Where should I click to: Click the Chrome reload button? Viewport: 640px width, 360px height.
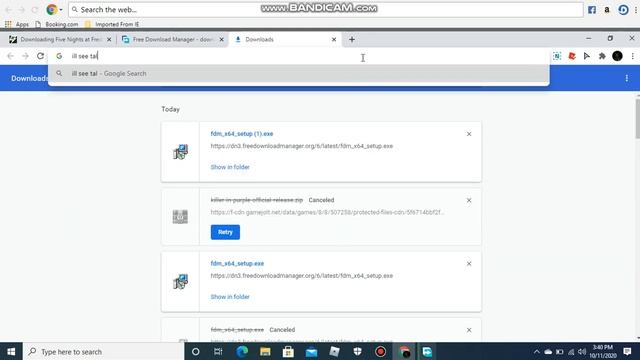coord(40,56)
